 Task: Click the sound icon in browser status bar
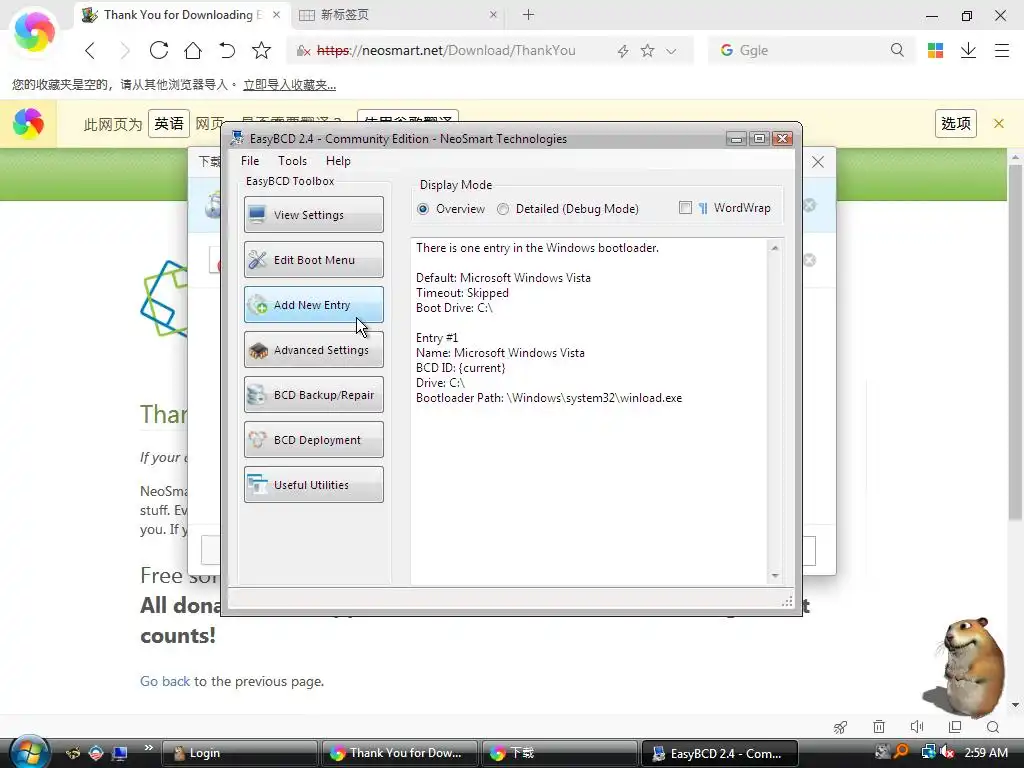(917, 727)
